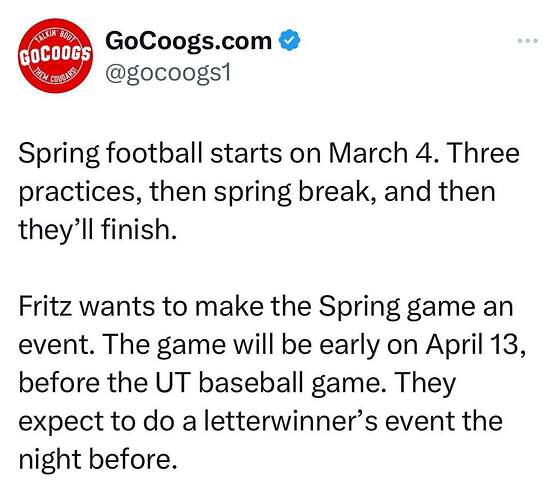
Task: Open the red GoCoogs profile avatar
Action: tap(56, 56)
